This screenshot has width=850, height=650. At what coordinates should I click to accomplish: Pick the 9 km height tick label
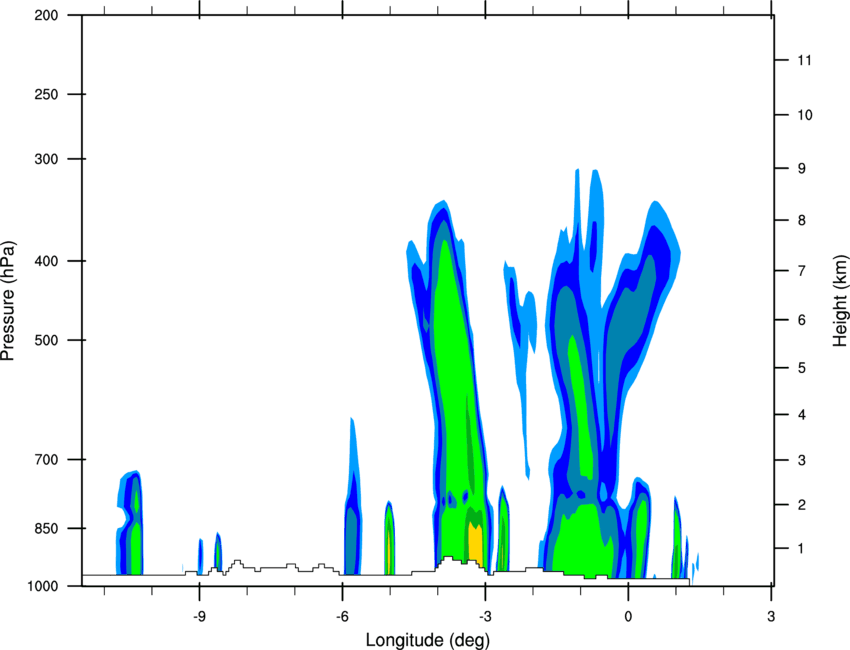pyautogui.click(x=801, y=169)
